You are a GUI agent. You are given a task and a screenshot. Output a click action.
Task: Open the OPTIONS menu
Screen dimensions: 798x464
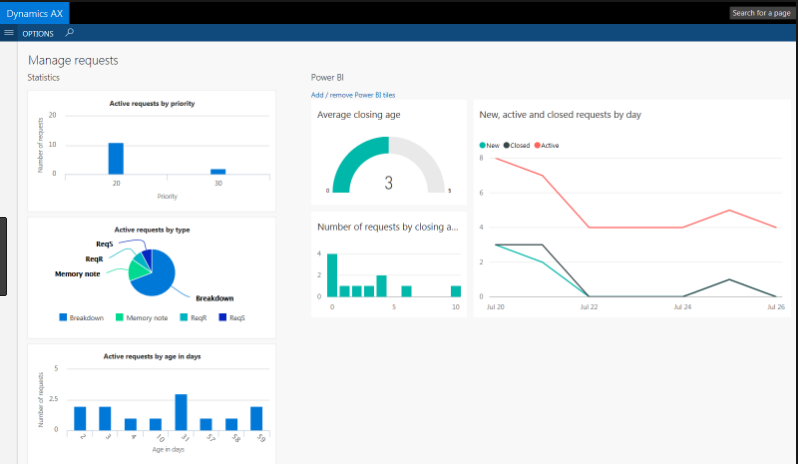38,33
